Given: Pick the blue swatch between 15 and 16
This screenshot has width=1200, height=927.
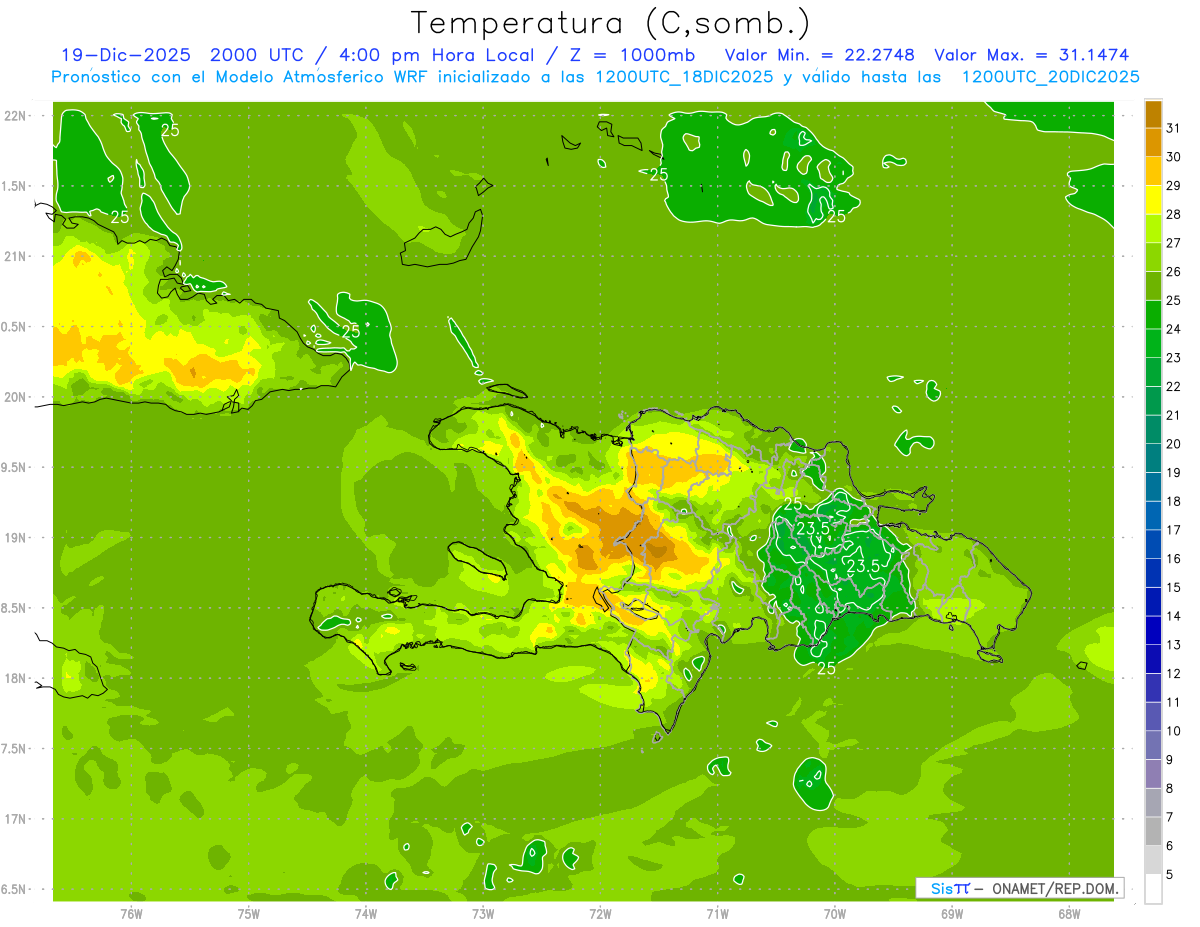Looking at the screenshot, I should pos(1153,573).
